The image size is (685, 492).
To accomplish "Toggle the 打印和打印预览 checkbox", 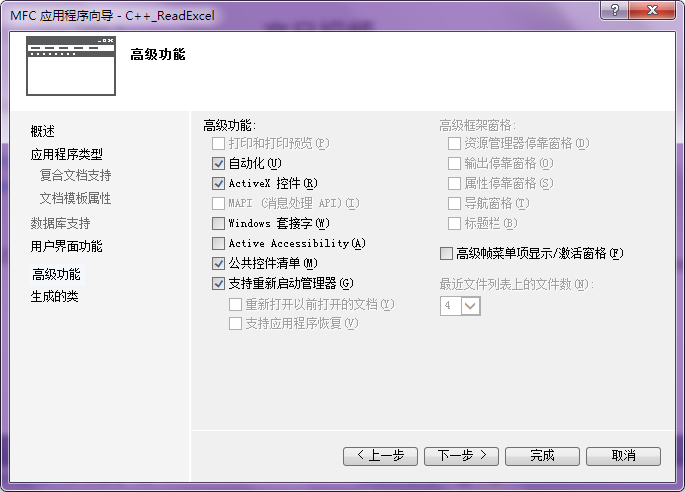I will click(x=218, y=143).
